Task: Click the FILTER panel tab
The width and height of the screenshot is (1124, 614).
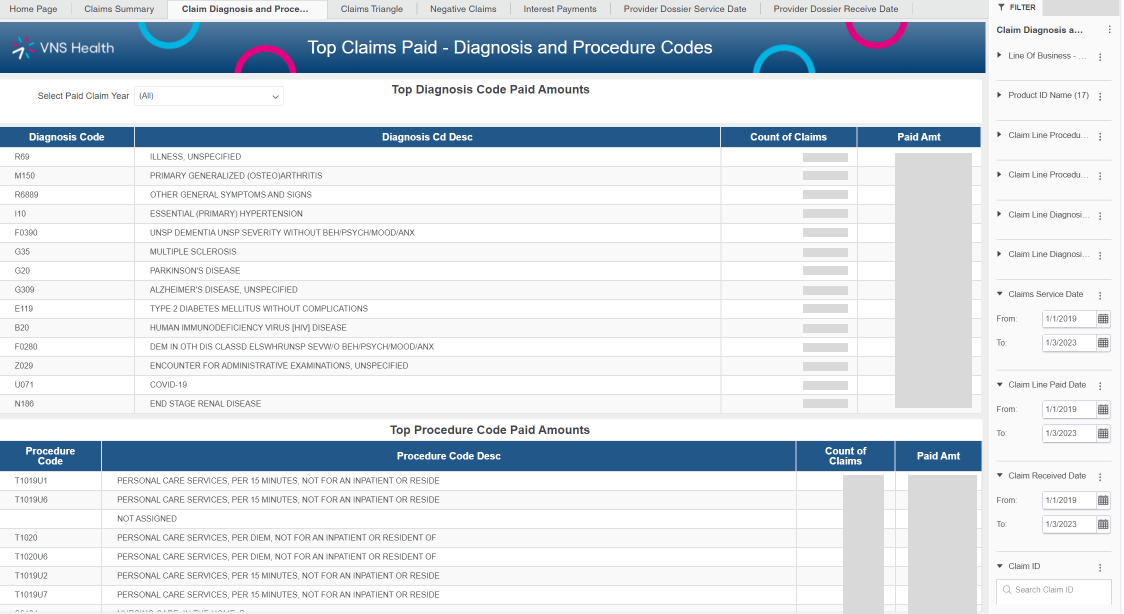Action: [1016, 7]
